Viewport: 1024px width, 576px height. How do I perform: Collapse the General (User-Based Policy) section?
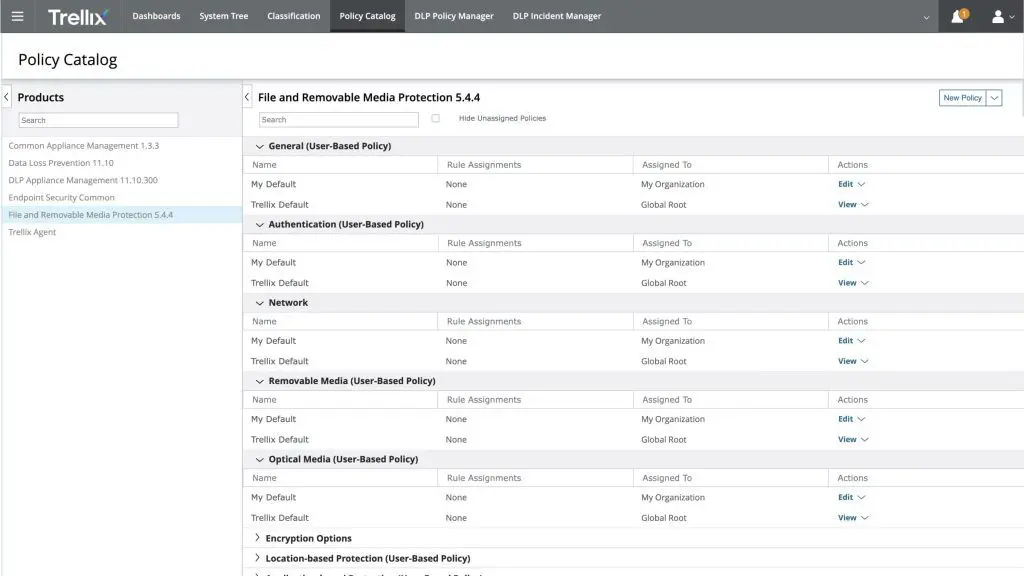coord(260,146)
